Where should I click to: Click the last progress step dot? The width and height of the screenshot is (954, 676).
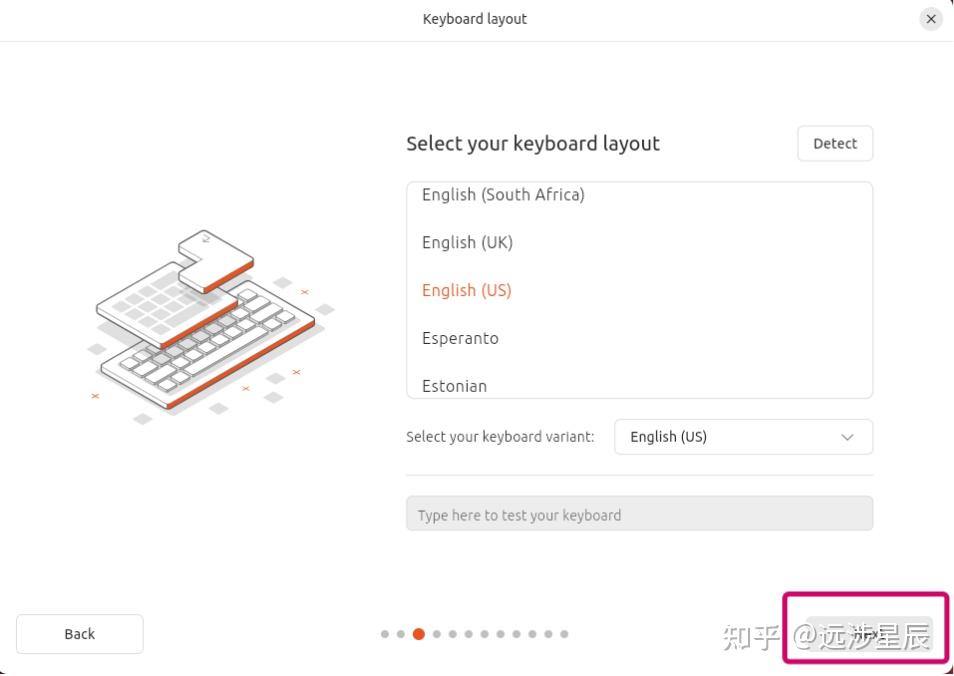tap(565, 634)
